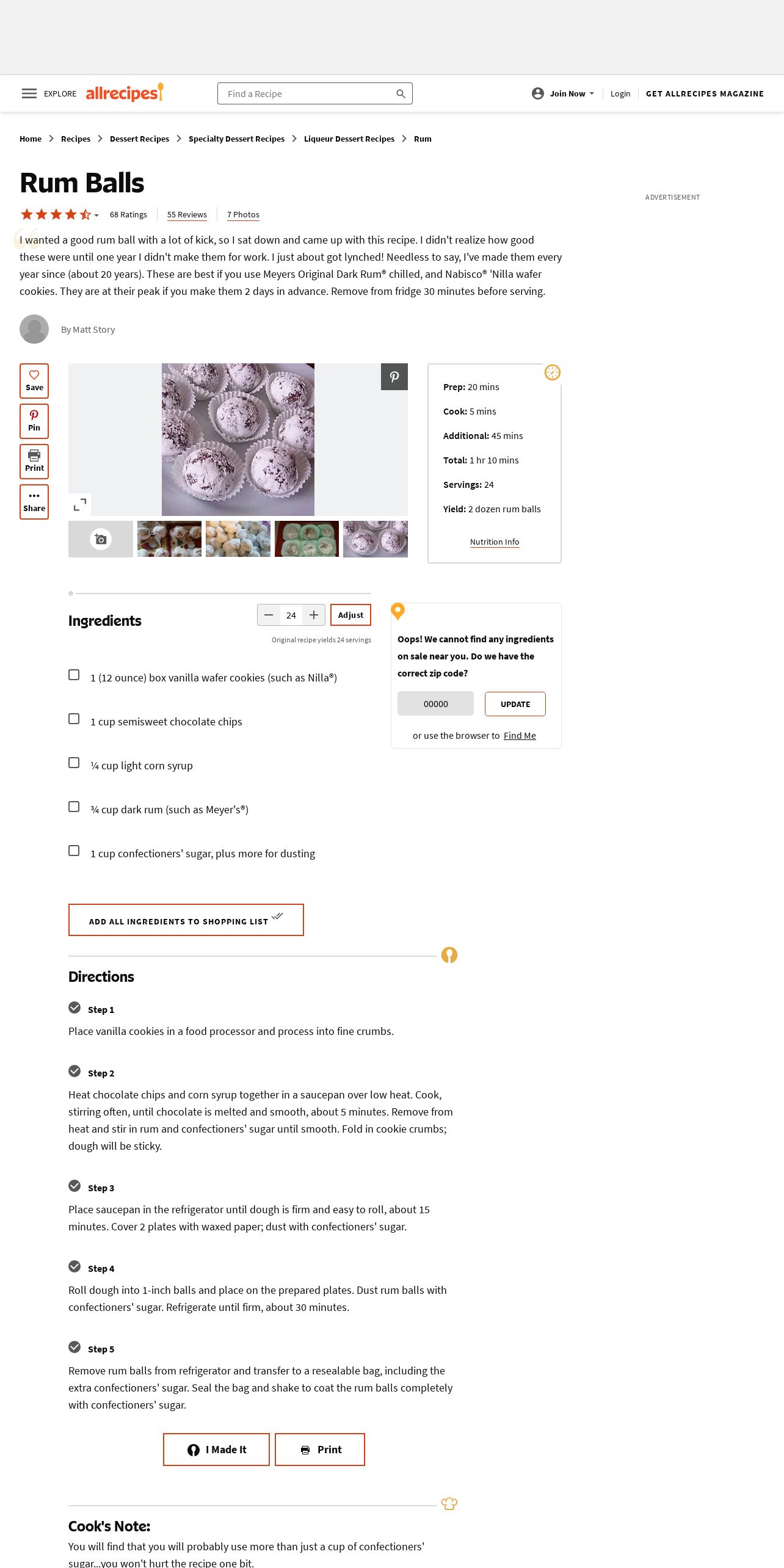Check the vanilla wafer cookies ingredient
784x1568 pixels.
74,675
